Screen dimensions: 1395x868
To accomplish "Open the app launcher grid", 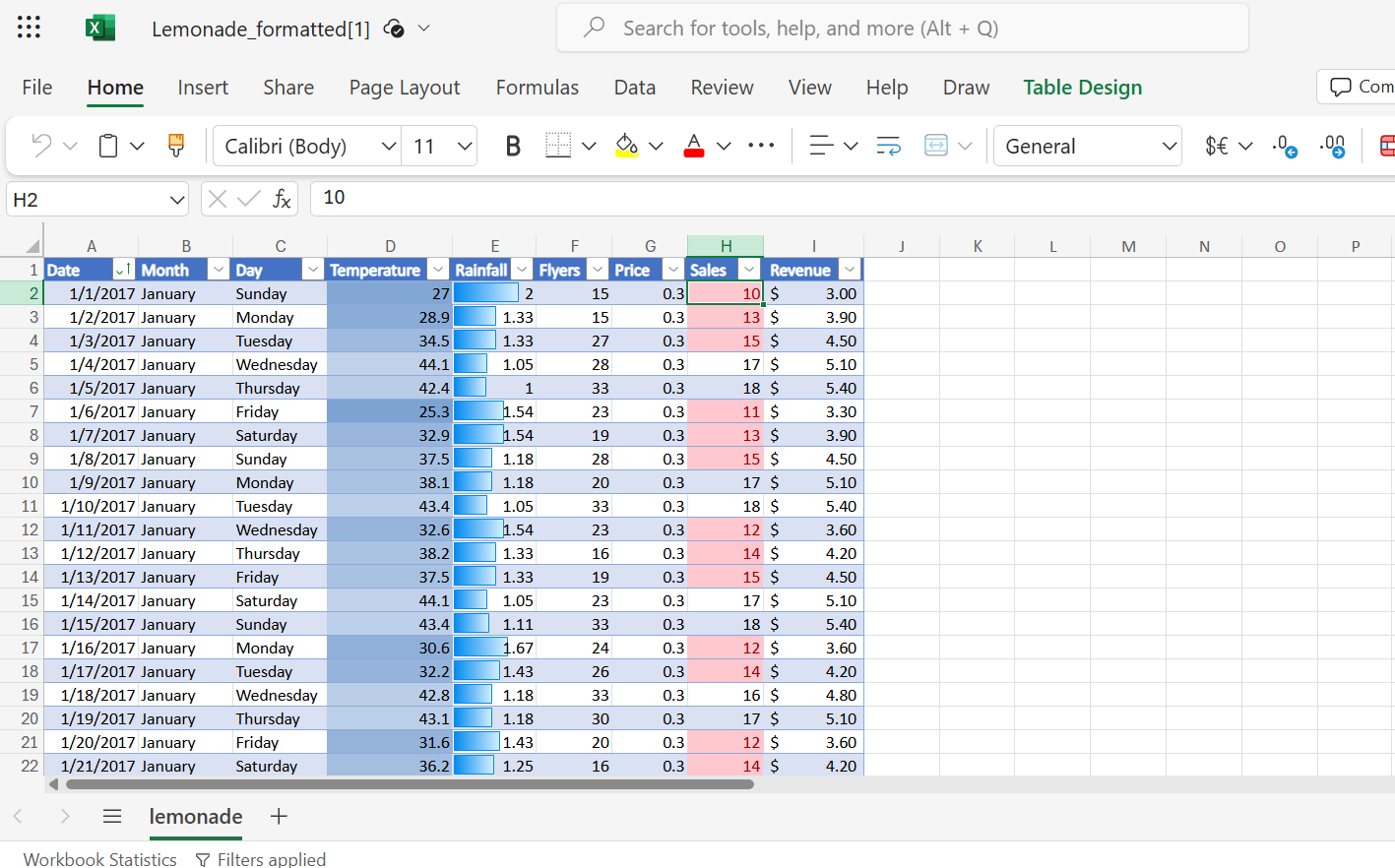I will pyautogui.click(x=30, y=28).
